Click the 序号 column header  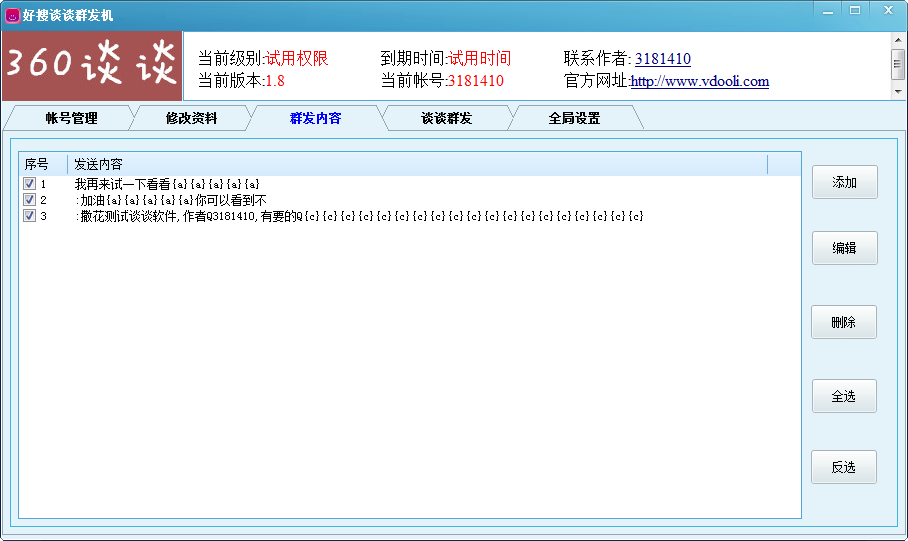coord(43,165)
